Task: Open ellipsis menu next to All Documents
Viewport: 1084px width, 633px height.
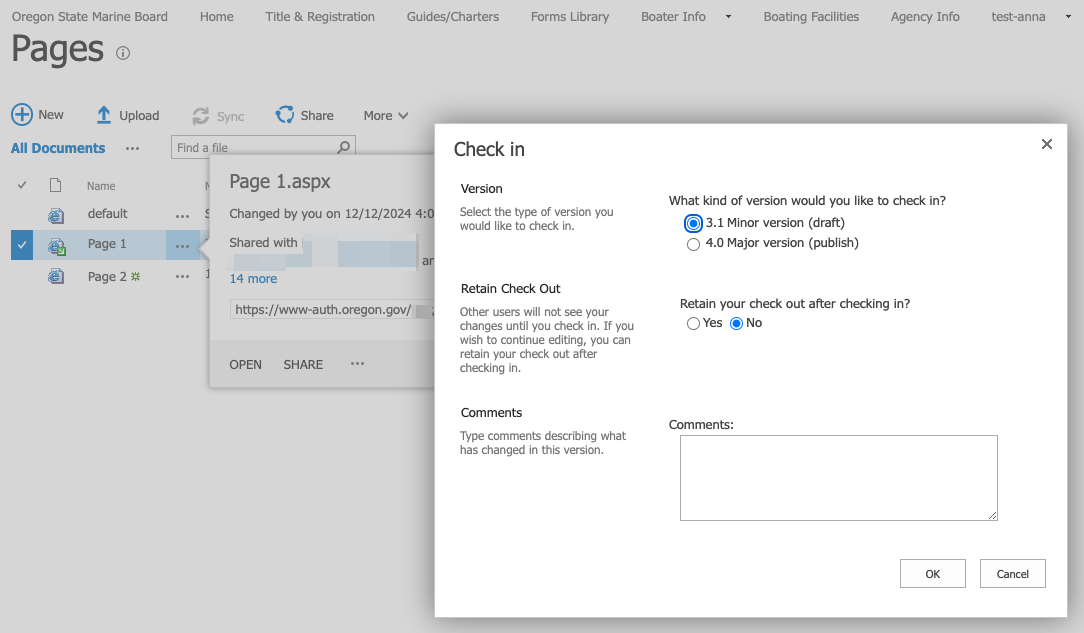Action: pos(133,149)
